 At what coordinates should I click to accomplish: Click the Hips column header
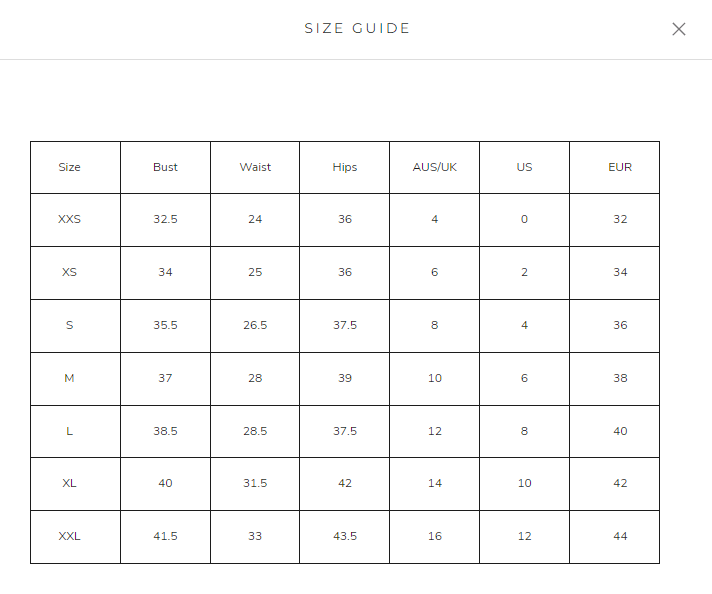coord(345,167)
